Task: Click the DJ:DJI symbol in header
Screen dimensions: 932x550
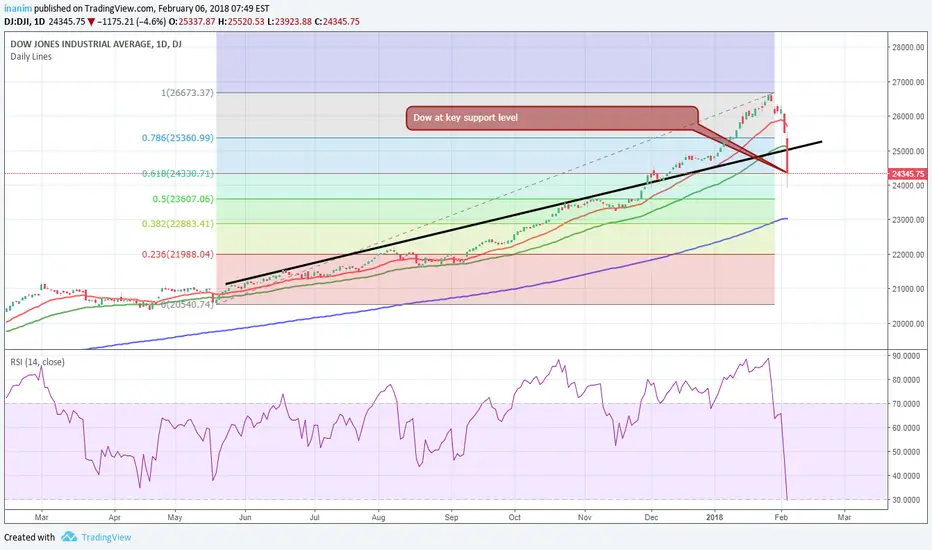Action: click(x=17, y=21)
